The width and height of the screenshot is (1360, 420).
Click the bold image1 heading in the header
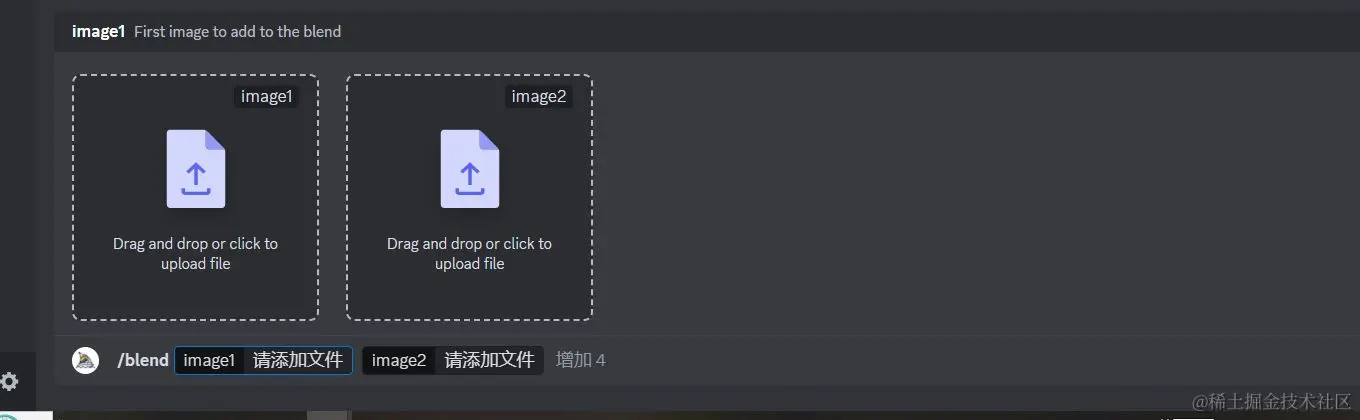click(x=98, y=32)
